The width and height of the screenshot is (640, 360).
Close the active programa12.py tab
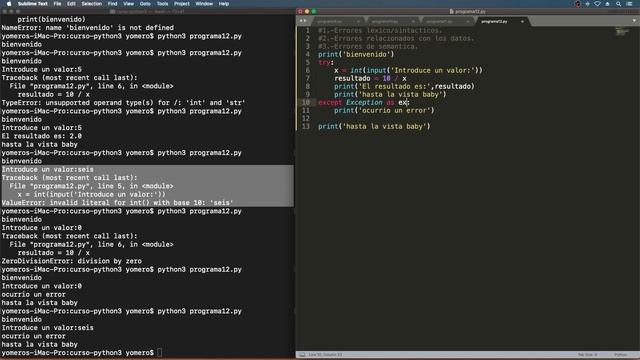click(522, 21)
